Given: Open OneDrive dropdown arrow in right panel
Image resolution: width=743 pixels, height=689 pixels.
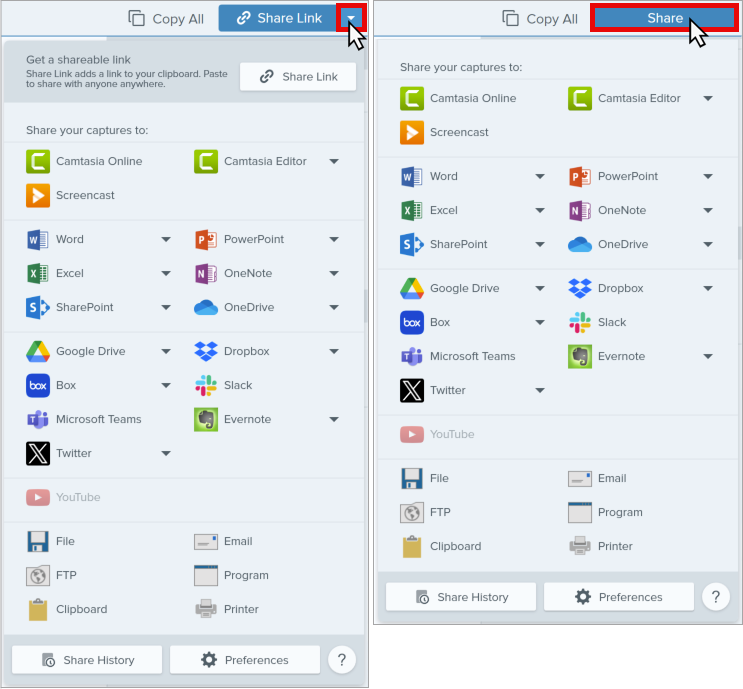Looking at the screenshot, I should coord(708,245).
